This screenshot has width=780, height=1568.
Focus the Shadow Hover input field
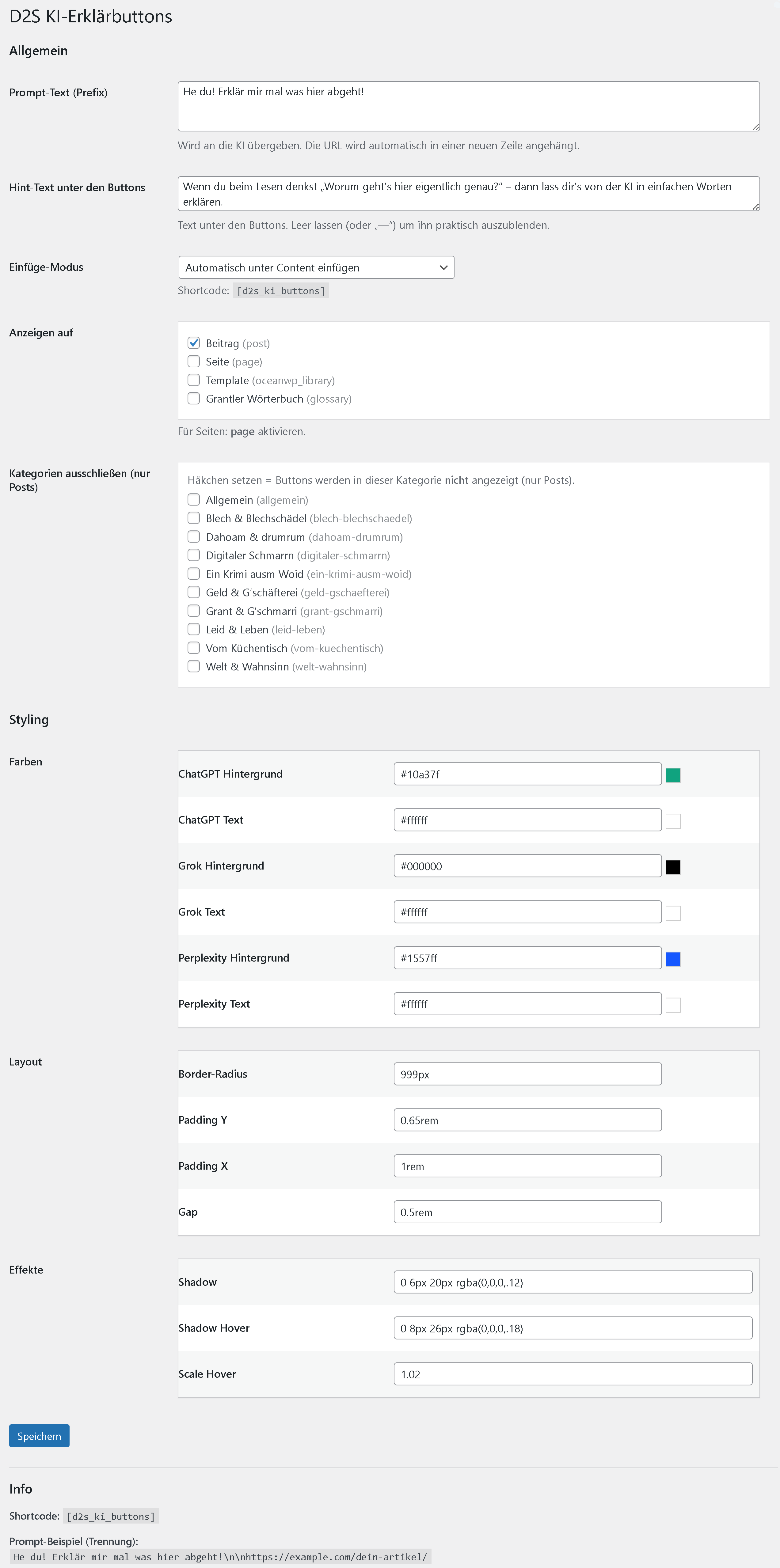click(573, 1328)
